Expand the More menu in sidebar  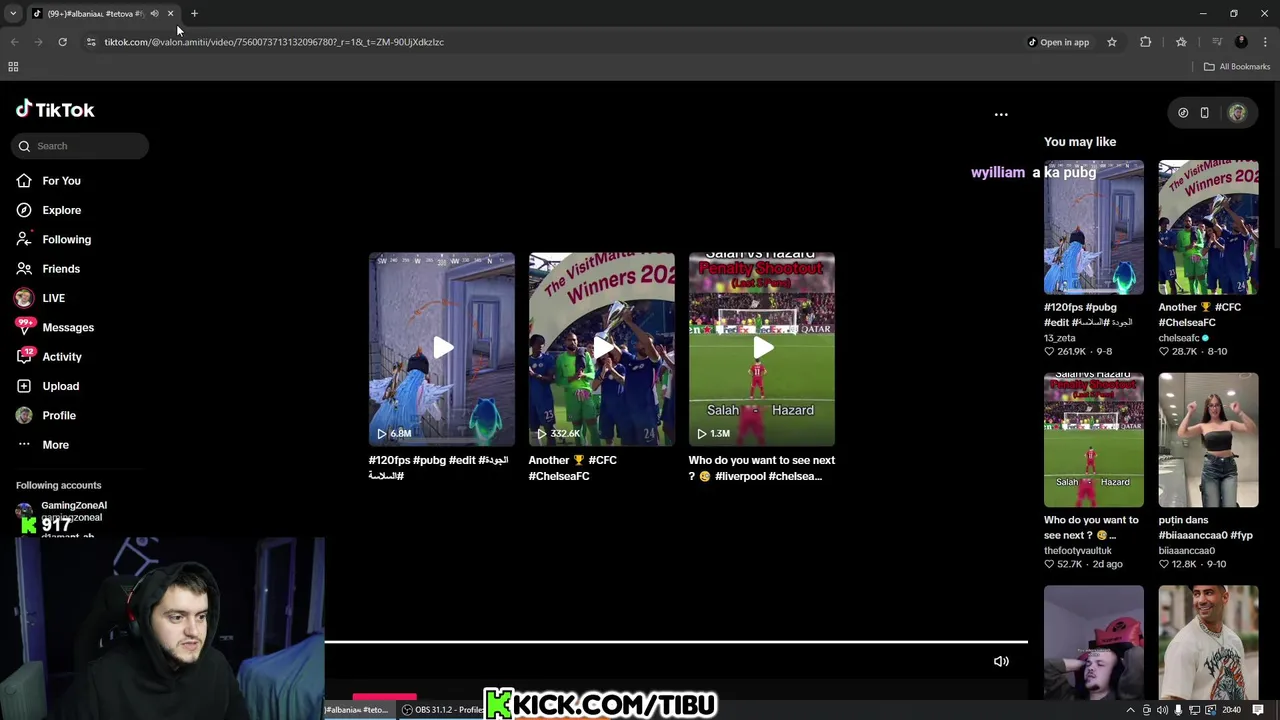pyautogui.click(x=42, y=444)
